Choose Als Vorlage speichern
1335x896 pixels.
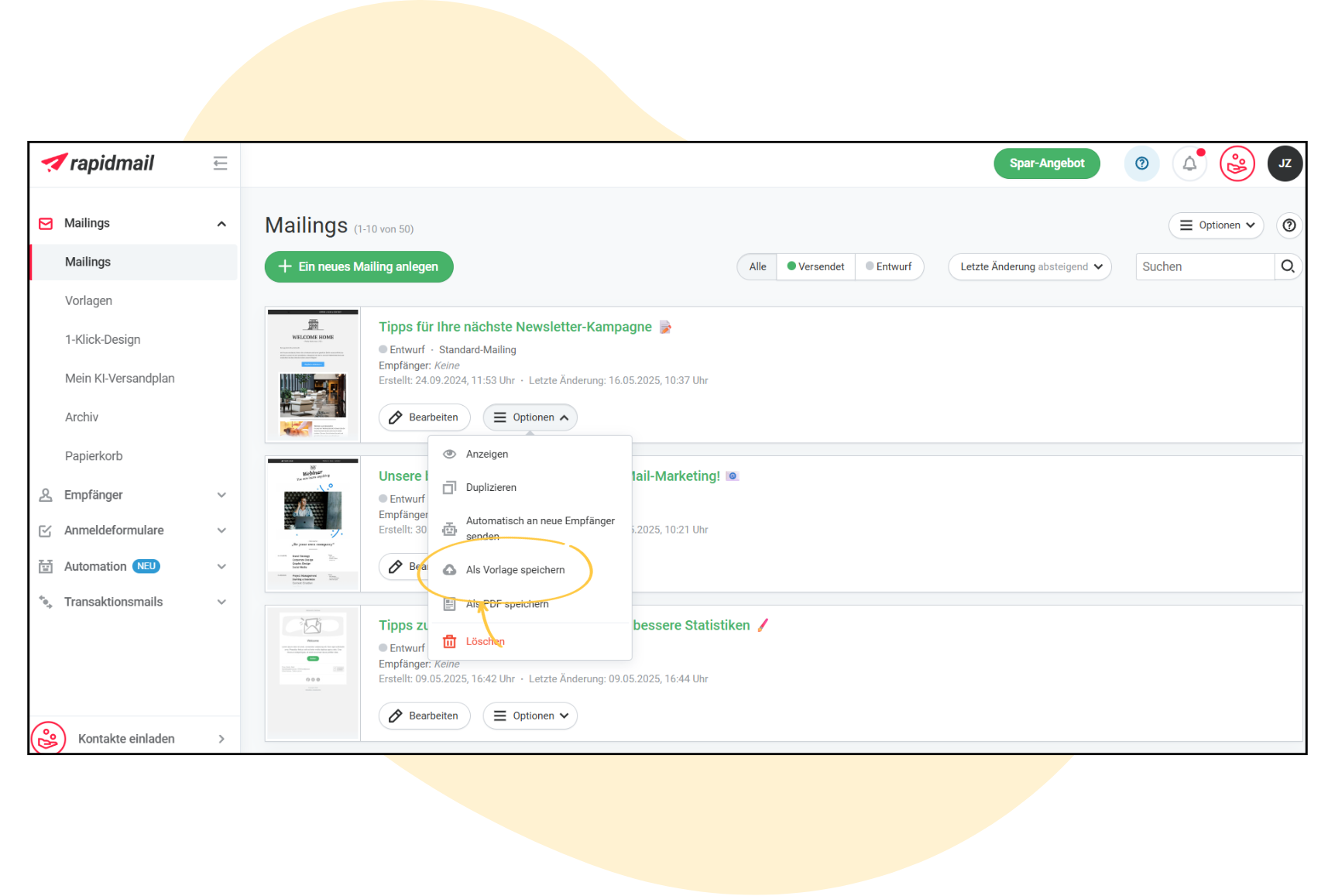[530, 570]
